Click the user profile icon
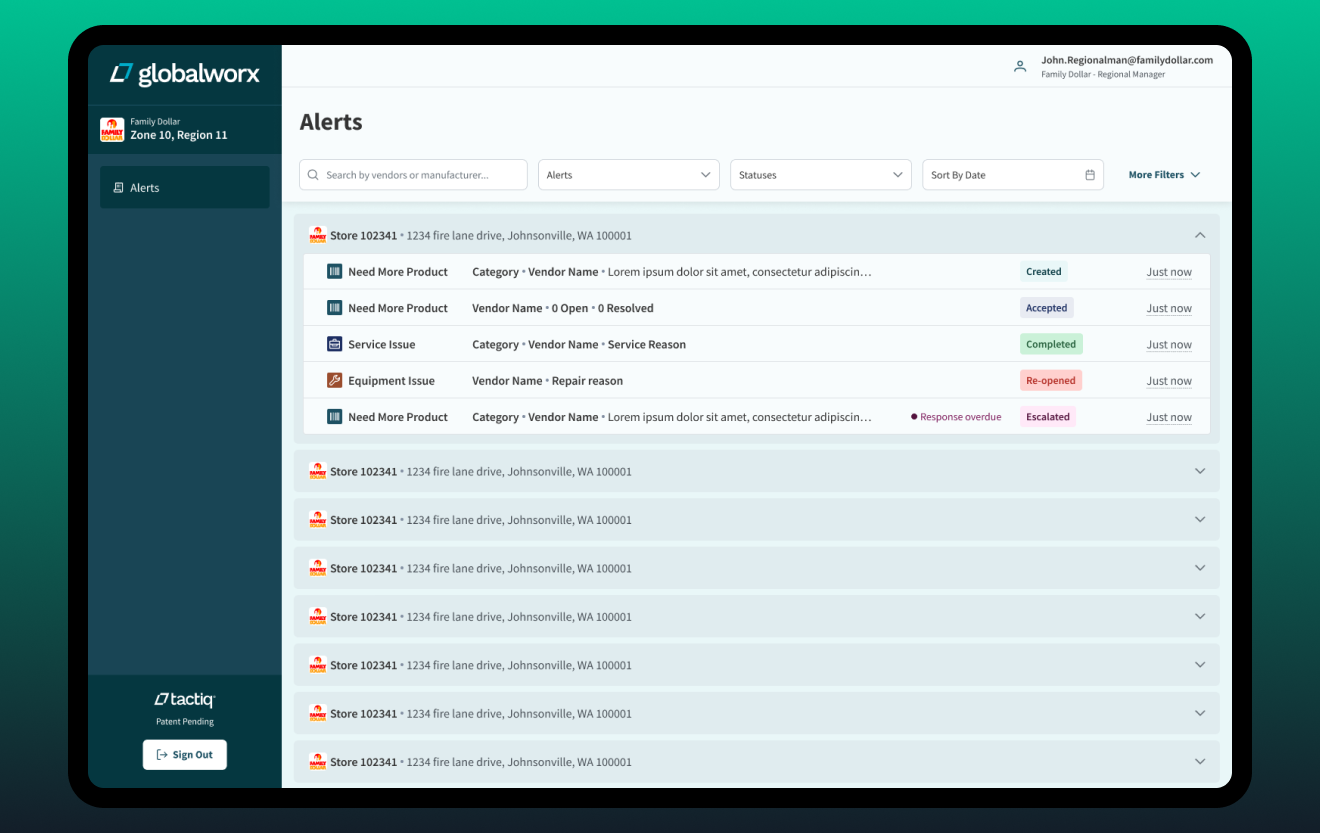 [x=1020, y=67]
